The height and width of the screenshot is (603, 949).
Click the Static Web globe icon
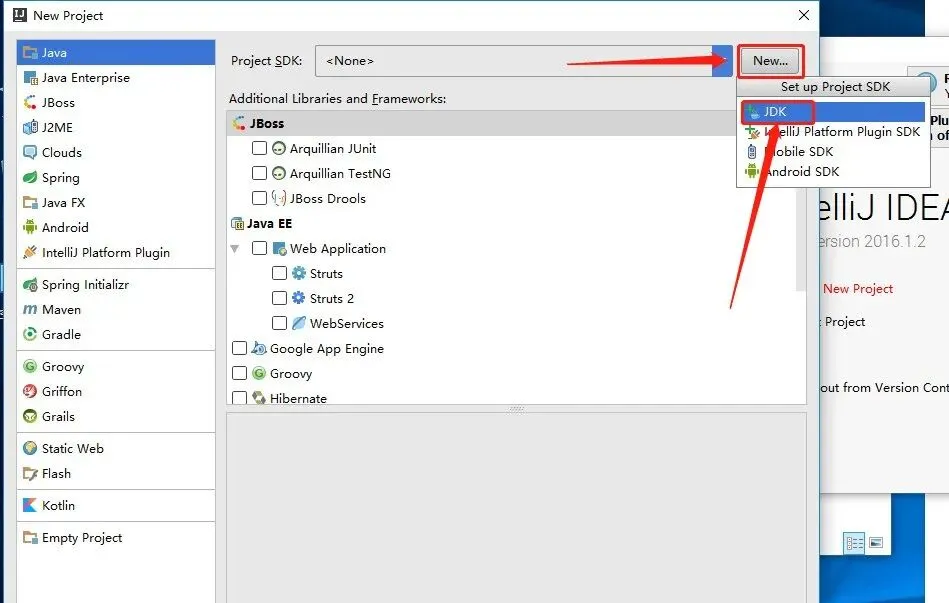tap(30, 448)
